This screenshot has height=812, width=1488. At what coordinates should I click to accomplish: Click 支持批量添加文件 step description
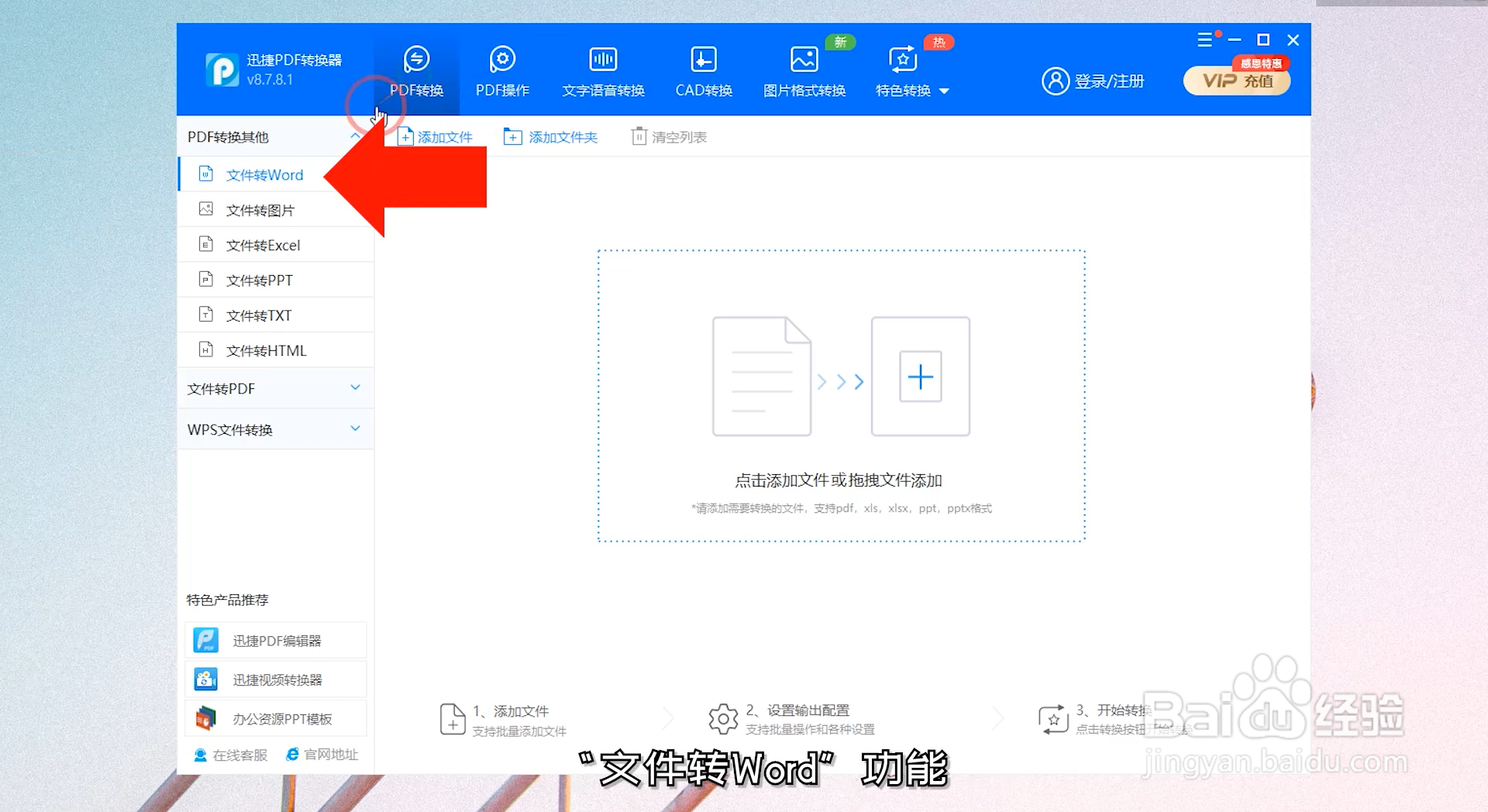point(519,731)
